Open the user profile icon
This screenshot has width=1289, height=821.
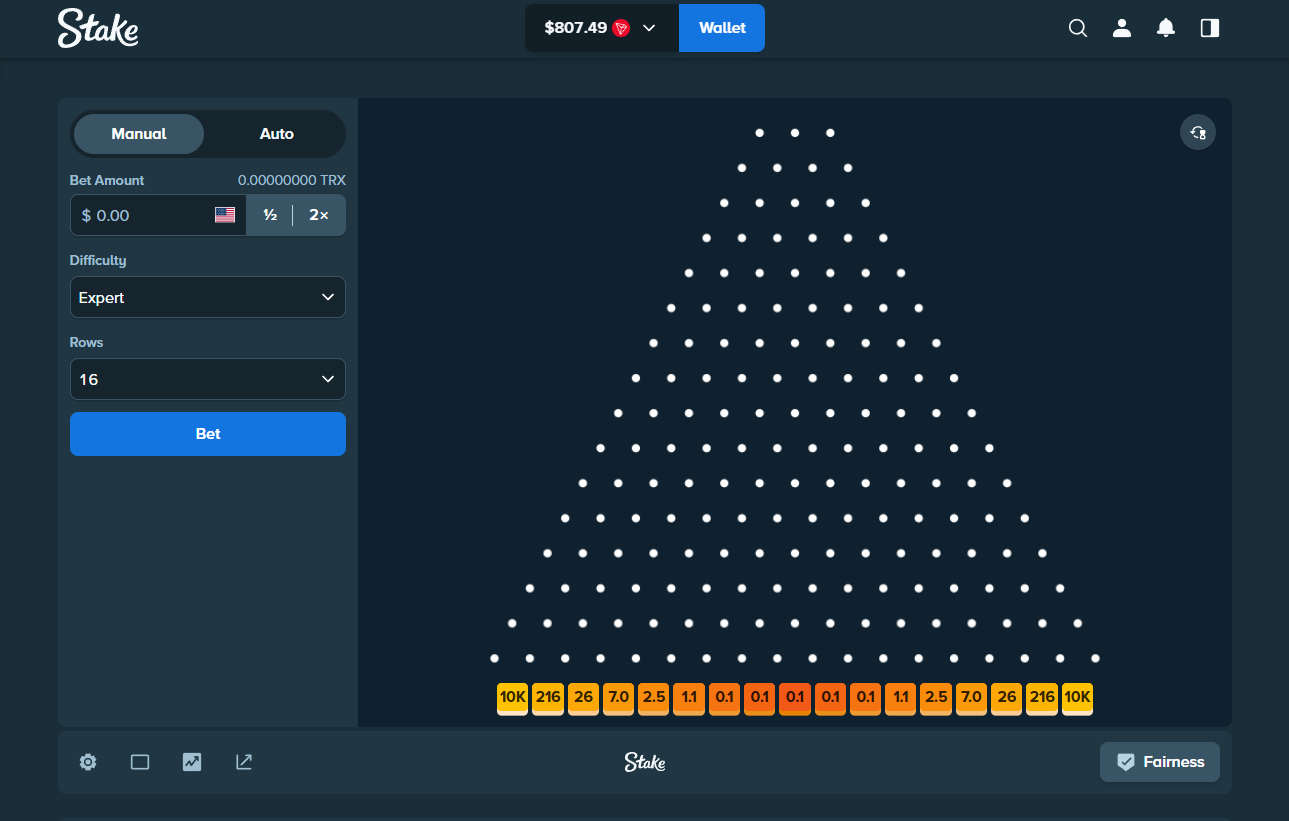pyautogui.click(x=1122, y=28)
